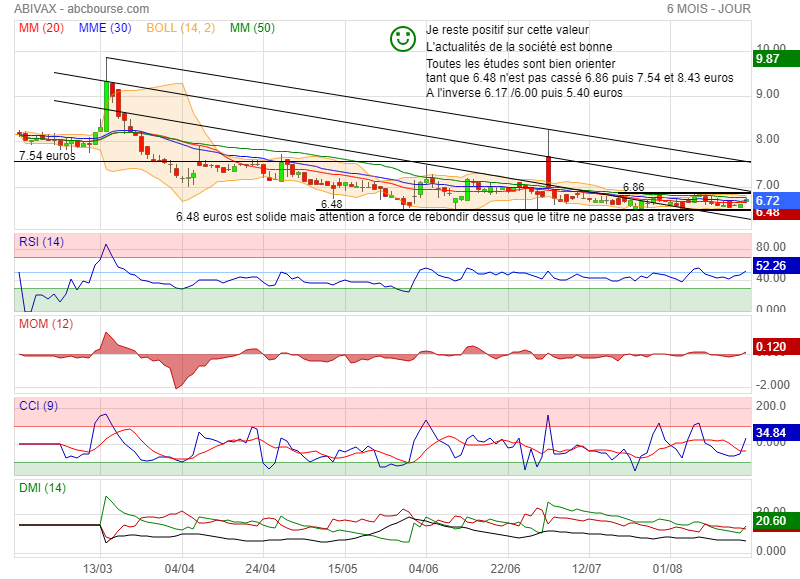Click the RSI (14) indicator label
Image resolution: width=800 pixels, height=579 pixels.
pyautogui.click(x=41, y=242)
